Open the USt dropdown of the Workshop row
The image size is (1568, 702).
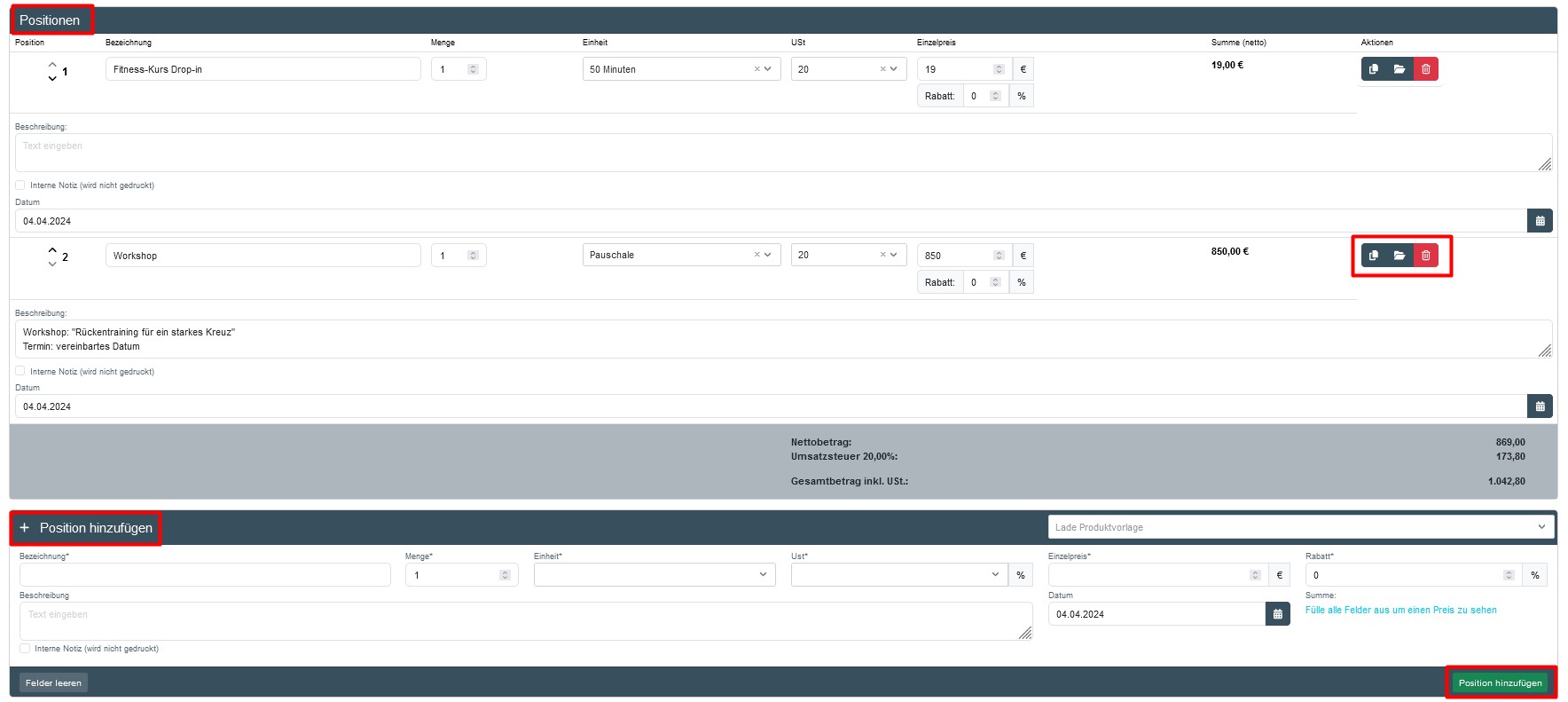pos(893,255)
